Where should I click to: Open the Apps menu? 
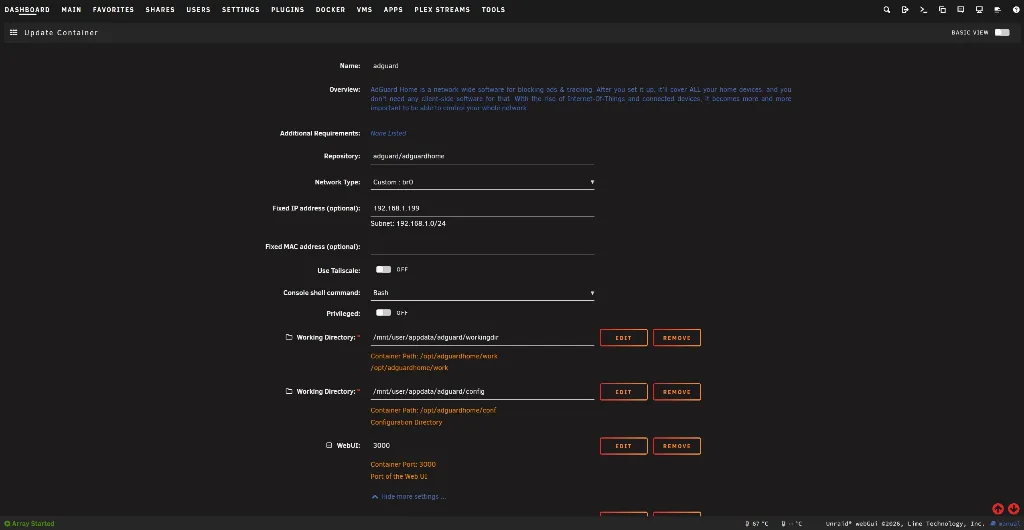(x=393, y=10)
